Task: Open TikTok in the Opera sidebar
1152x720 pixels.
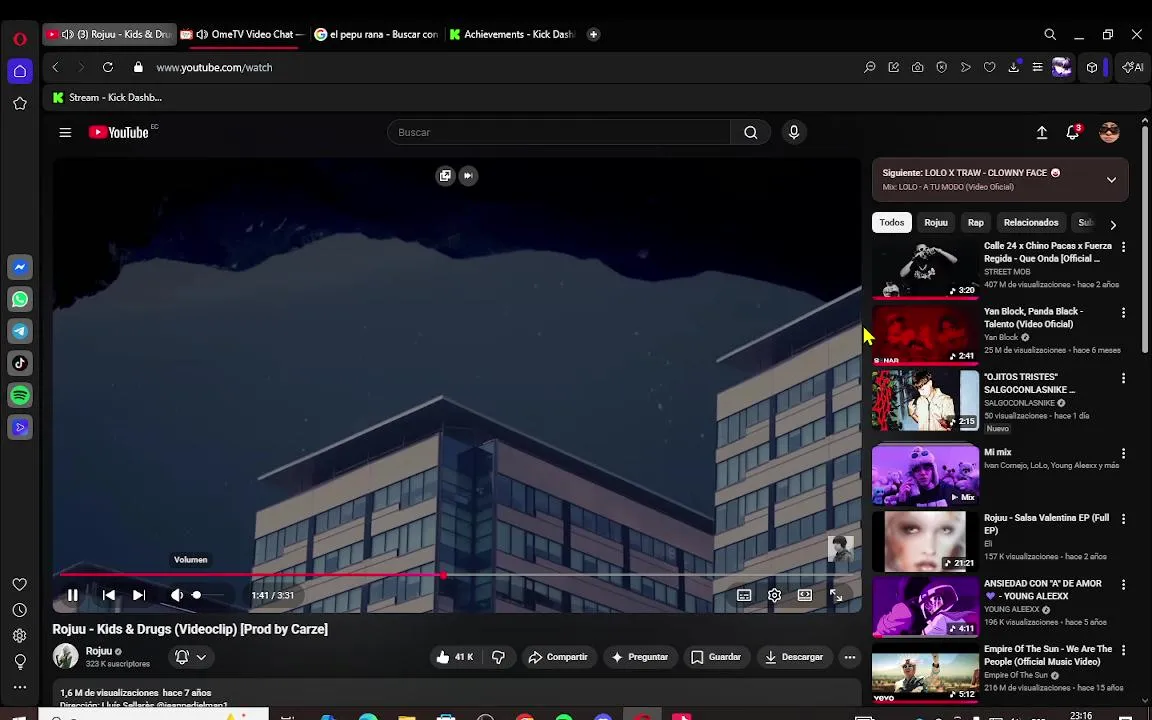Action: [20, 363]
